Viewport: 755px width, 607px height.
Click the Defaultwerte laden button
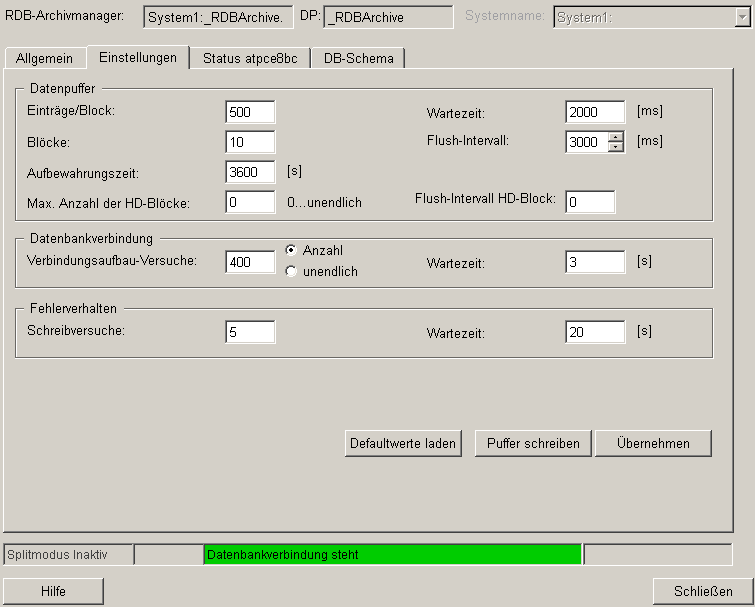pyautogui.click(x=403, y=443)
